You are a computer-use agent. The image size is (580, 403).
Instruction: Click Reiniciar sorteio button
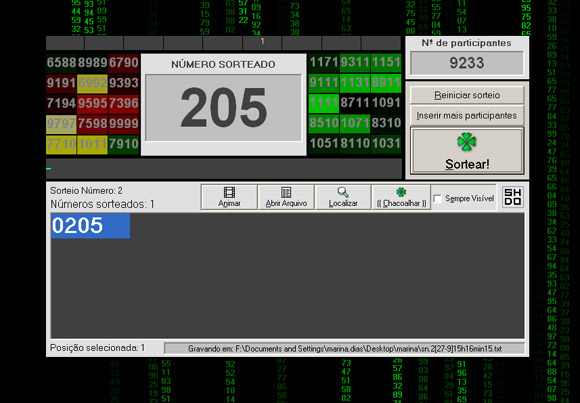[467, 95]
